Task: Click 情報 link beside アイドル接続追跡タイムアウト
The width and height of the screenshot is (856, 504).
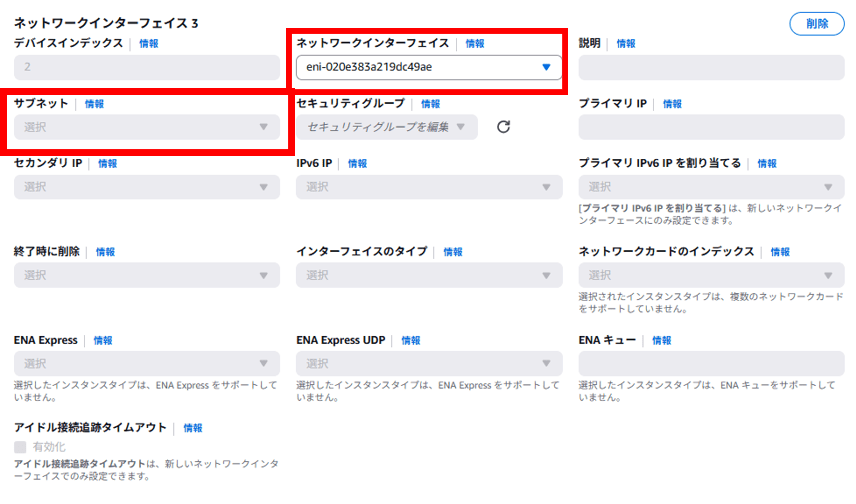Action: click(x=192, y=428)
